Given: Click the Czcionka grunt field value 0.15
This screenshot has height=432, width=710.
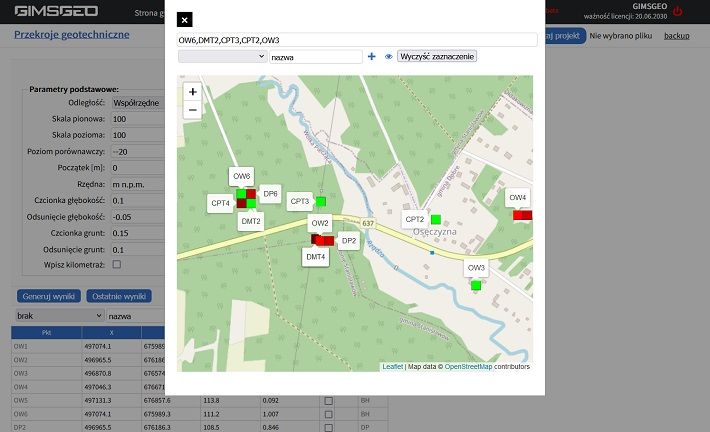Looking at the screenshot, I should [x=138, y=233].
